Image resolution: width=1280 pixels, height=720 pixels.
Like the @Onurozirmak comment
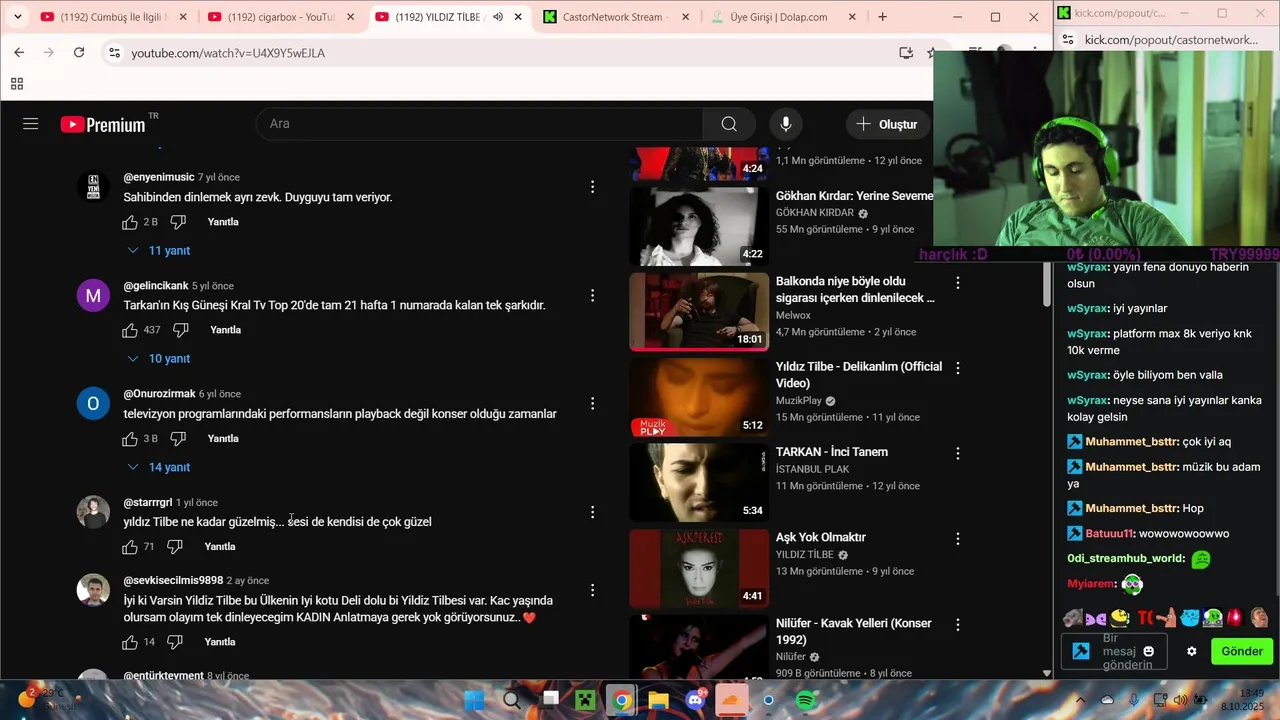(x=130, y=439)
